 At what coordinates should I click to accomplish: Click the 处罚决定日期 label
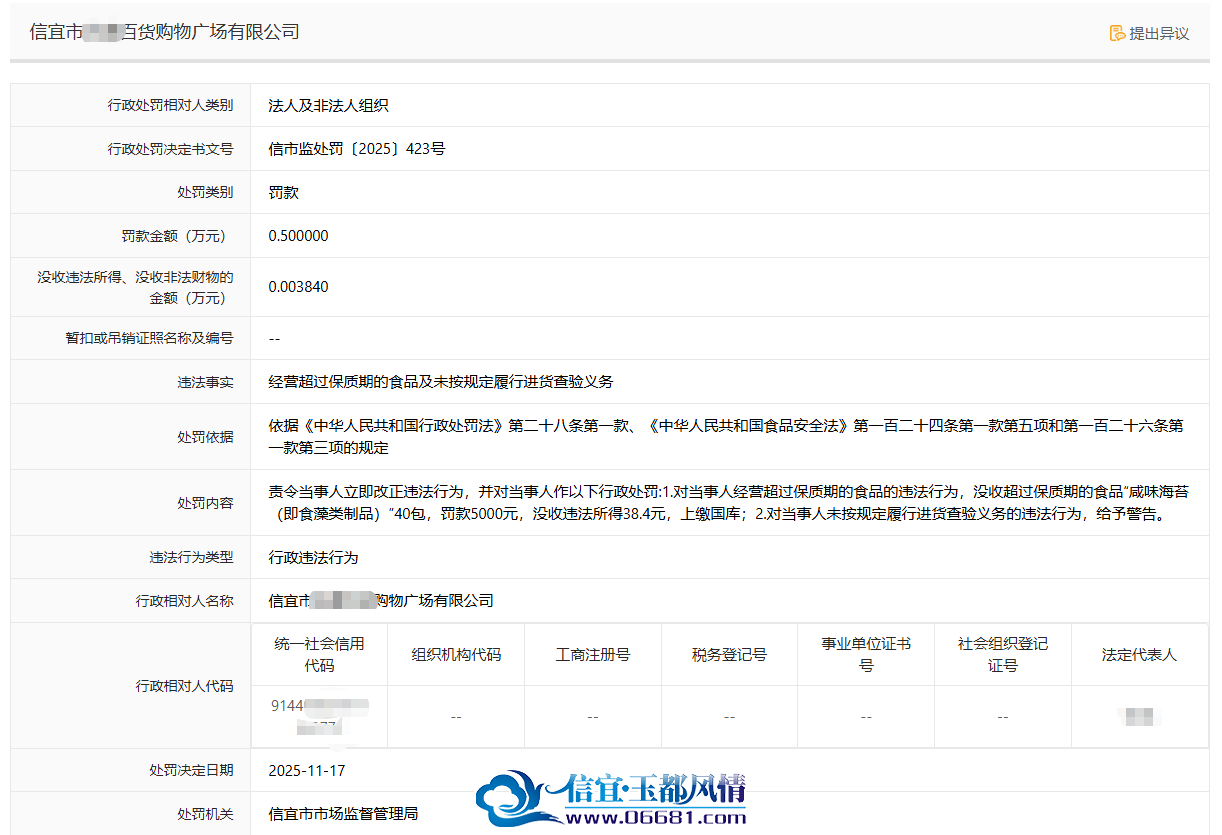(x=192, y=770)
